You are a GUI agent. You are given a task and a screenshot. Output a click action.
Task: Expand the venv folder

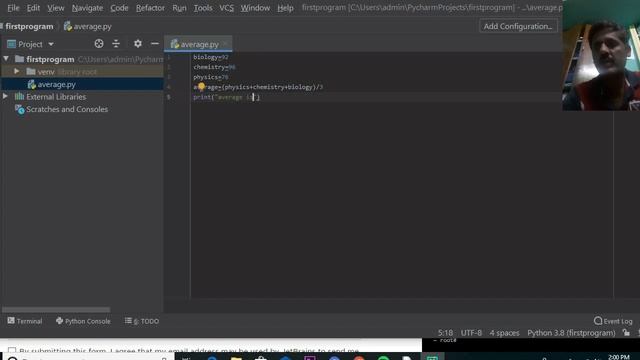(x=16, y=71)
